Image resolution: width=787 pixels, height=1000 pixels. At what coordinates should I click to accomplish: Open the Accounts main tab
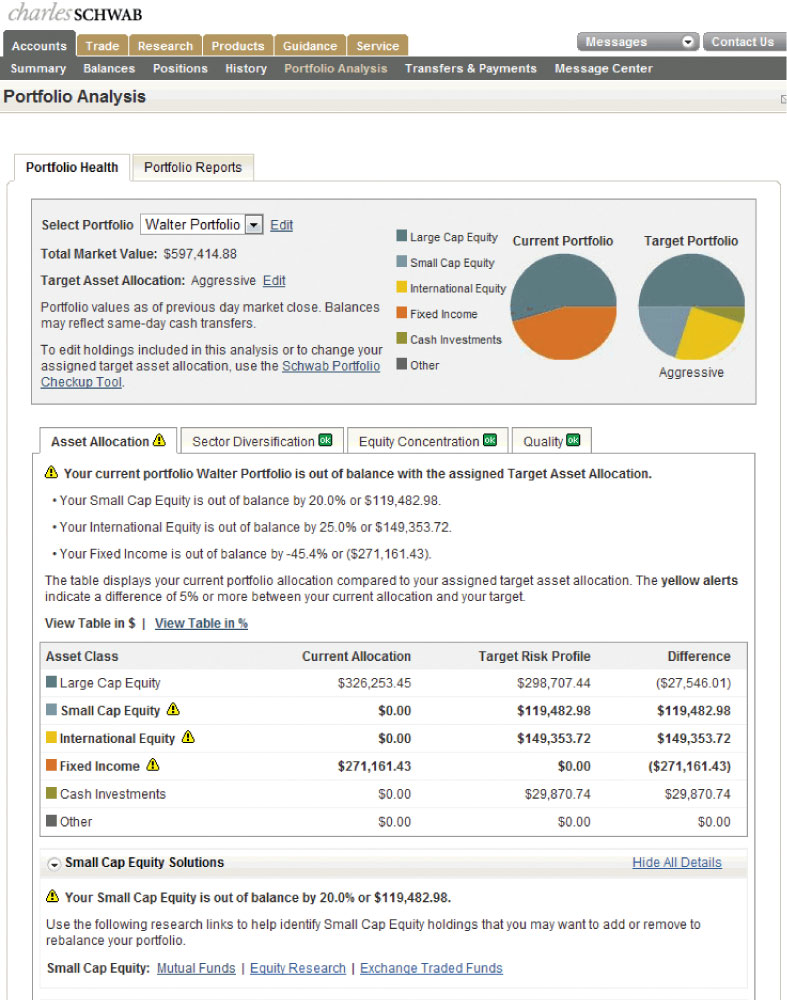[39, 45]
